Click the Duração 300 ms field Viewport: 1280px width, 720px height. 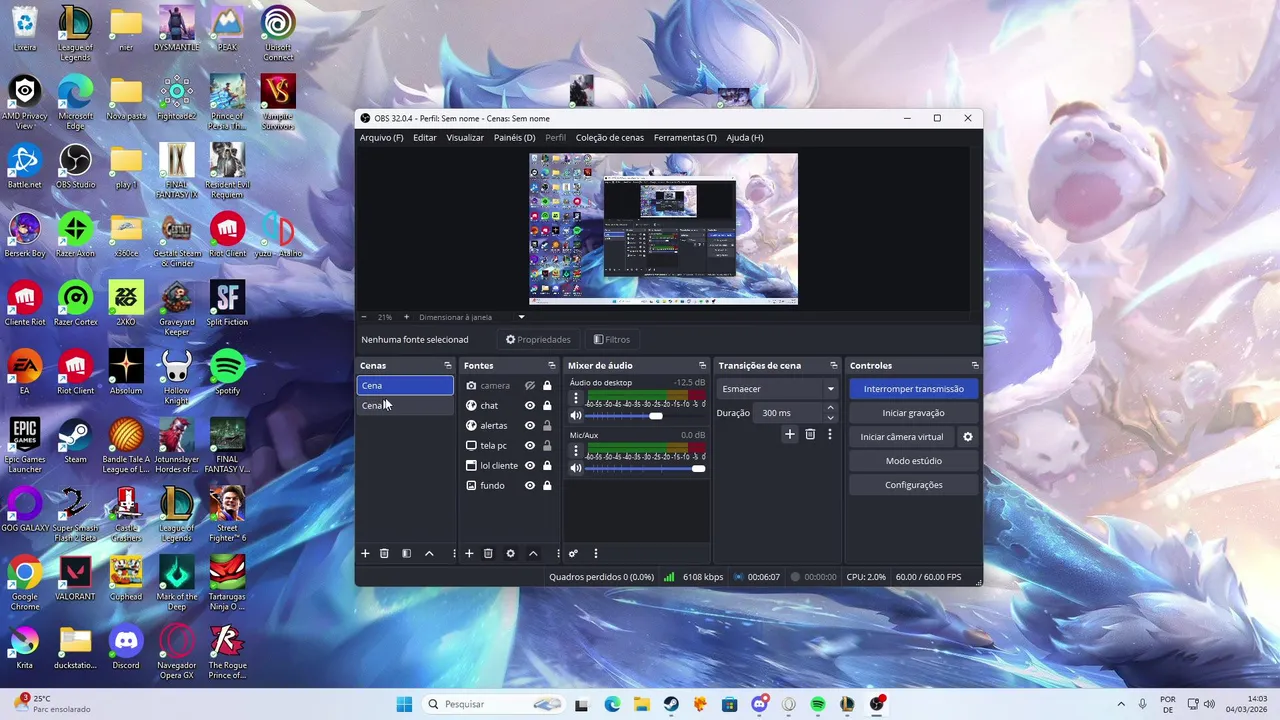[x=788, y=413]
